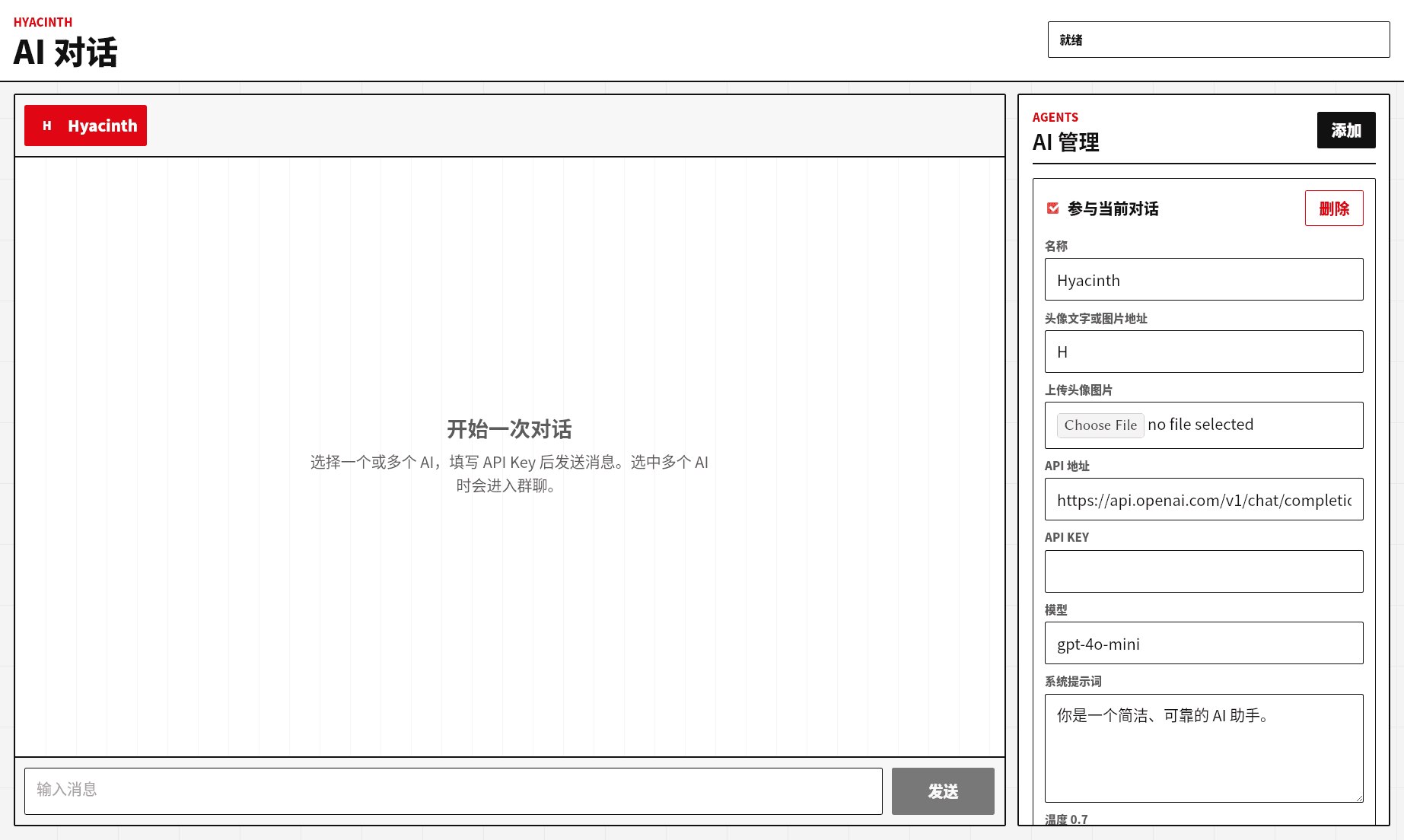This screenshot has width=1404, height=840.
Task: Focus the 名称 field containing Hyacinth
Action: tap(1203, 280)
